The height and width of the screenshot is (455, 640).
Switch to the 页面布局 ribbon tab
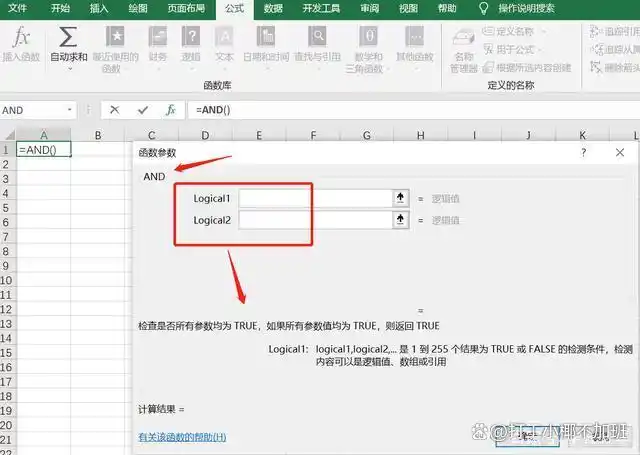(186, 8)
